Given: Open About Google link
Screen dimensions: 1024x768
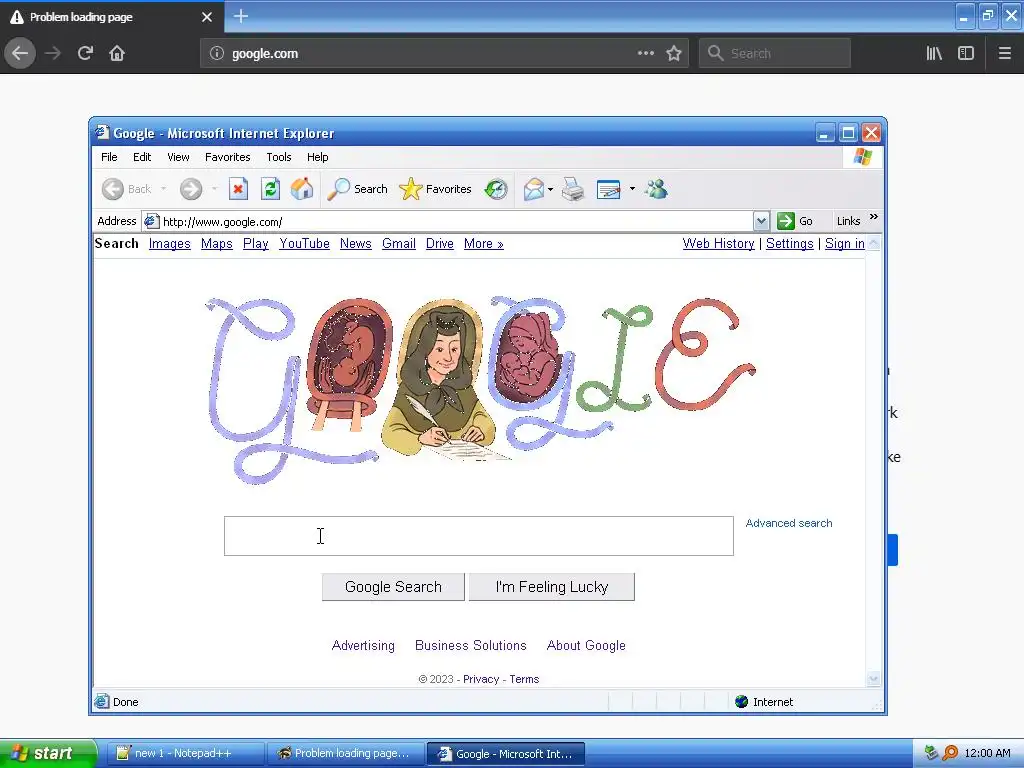Looking at the screenshot, I should click(x=586, y=645).
